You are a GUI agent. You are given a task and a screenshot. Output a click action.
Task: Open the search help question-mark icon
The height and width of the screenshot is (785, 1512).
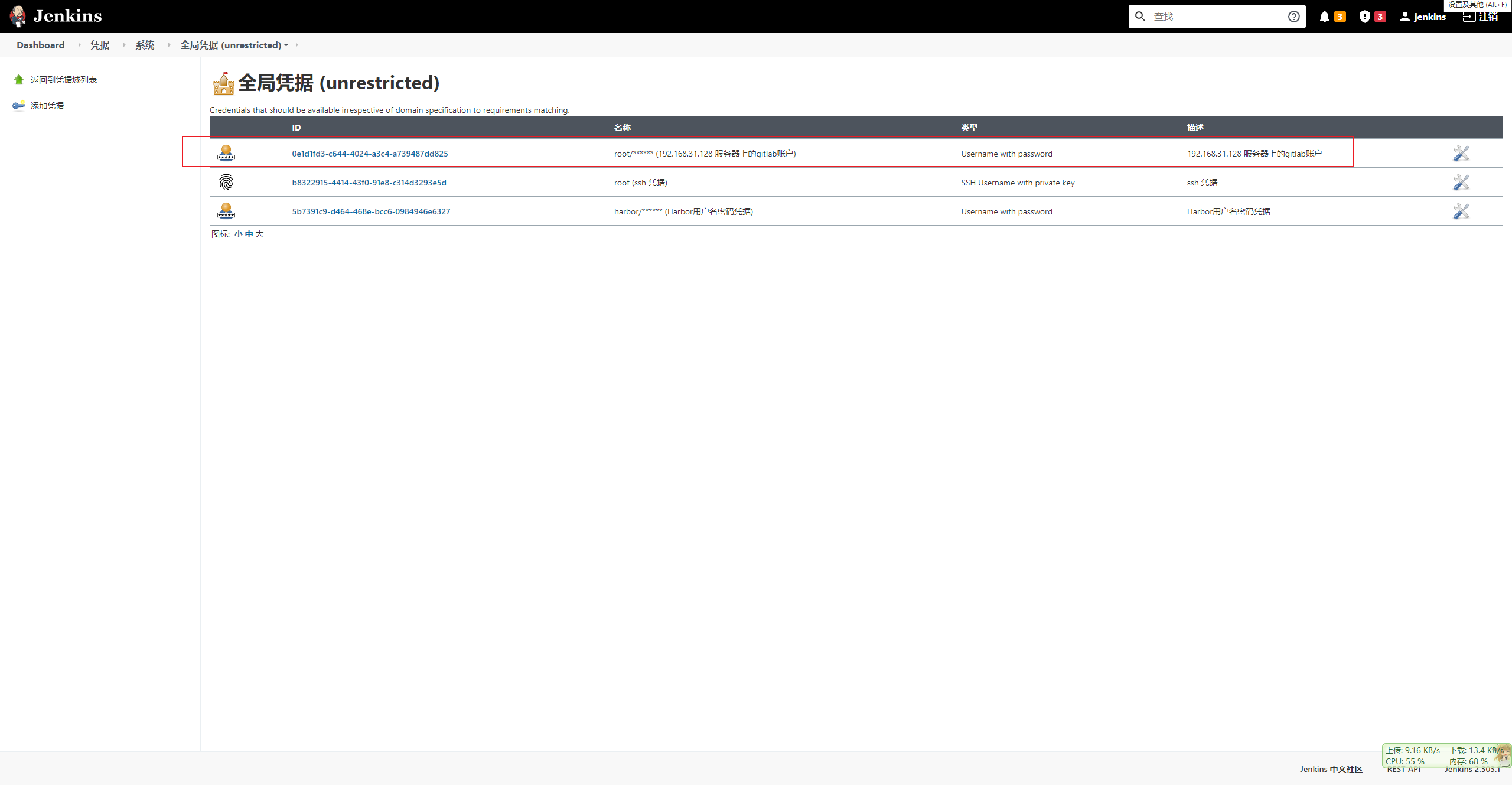click(1294, 17)
